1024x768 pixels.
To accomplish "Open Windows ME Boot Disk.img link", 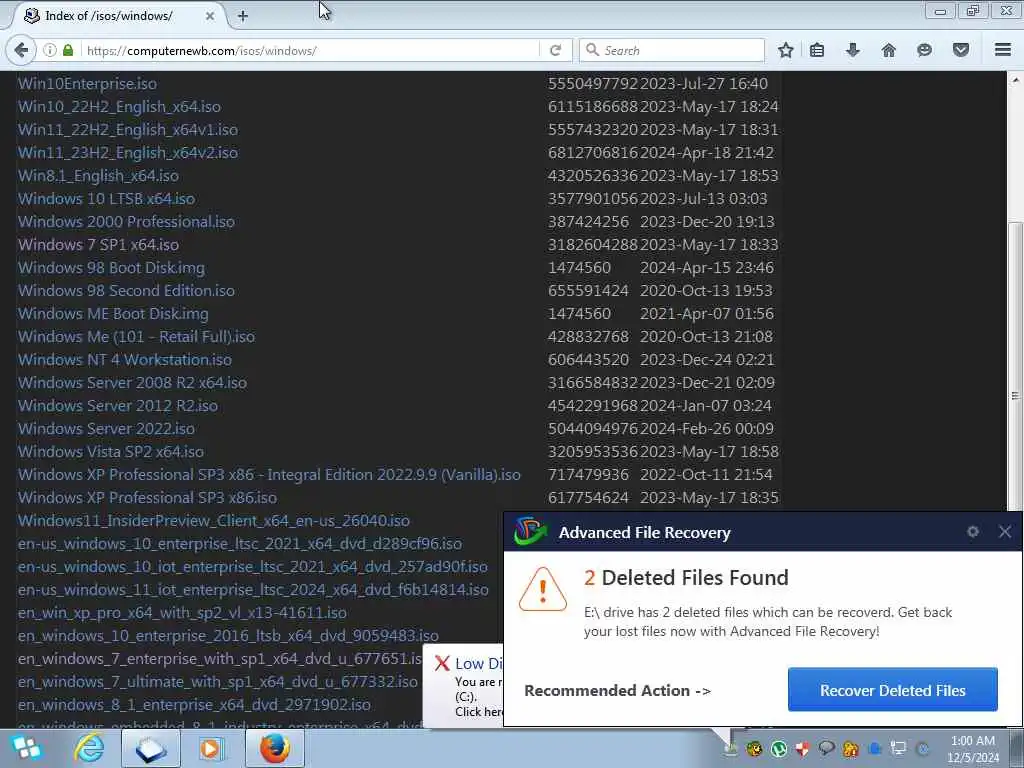I will click(113, 313).
